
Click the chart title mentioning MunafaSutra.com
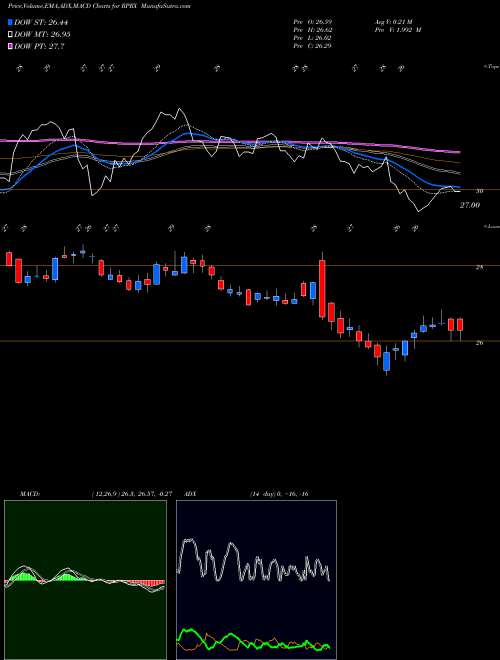[x=99, y=7]
